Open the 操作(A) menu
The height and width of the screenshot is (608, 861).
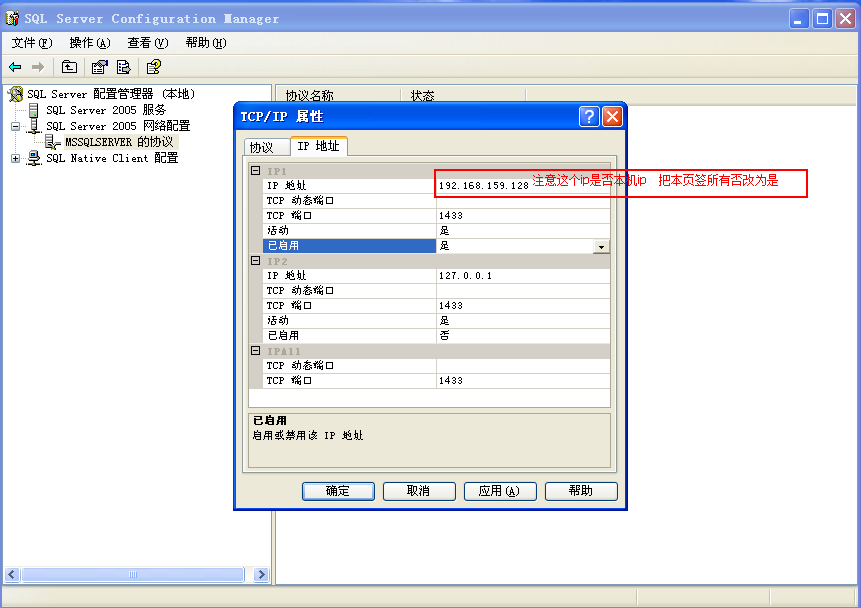90,43
